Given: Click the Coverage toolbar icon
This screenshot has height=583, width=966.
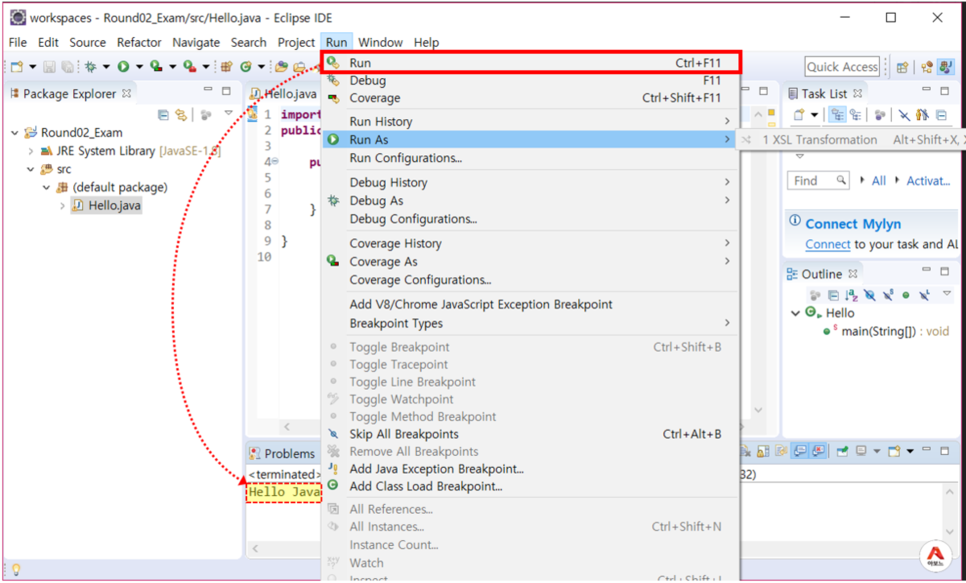Looking at the screenshot, I should pyautogui.click(x=156, y=67).
